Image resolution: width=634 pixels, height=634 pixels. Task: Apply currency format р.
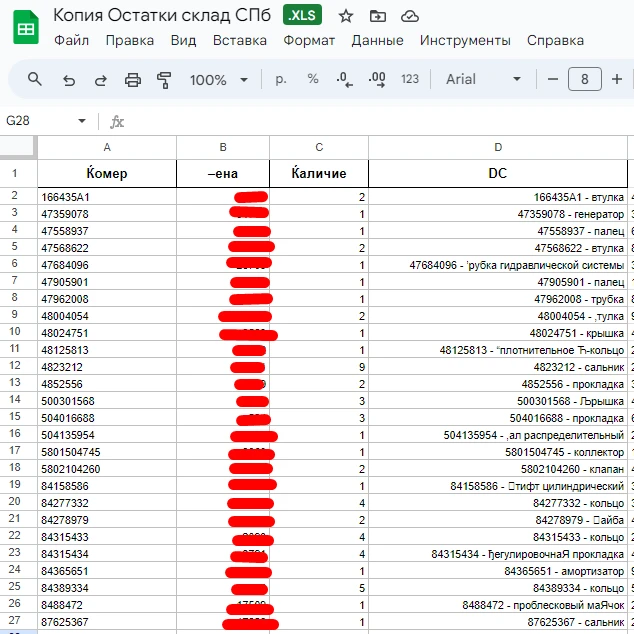pyautogui.click(x=281, y=79)
